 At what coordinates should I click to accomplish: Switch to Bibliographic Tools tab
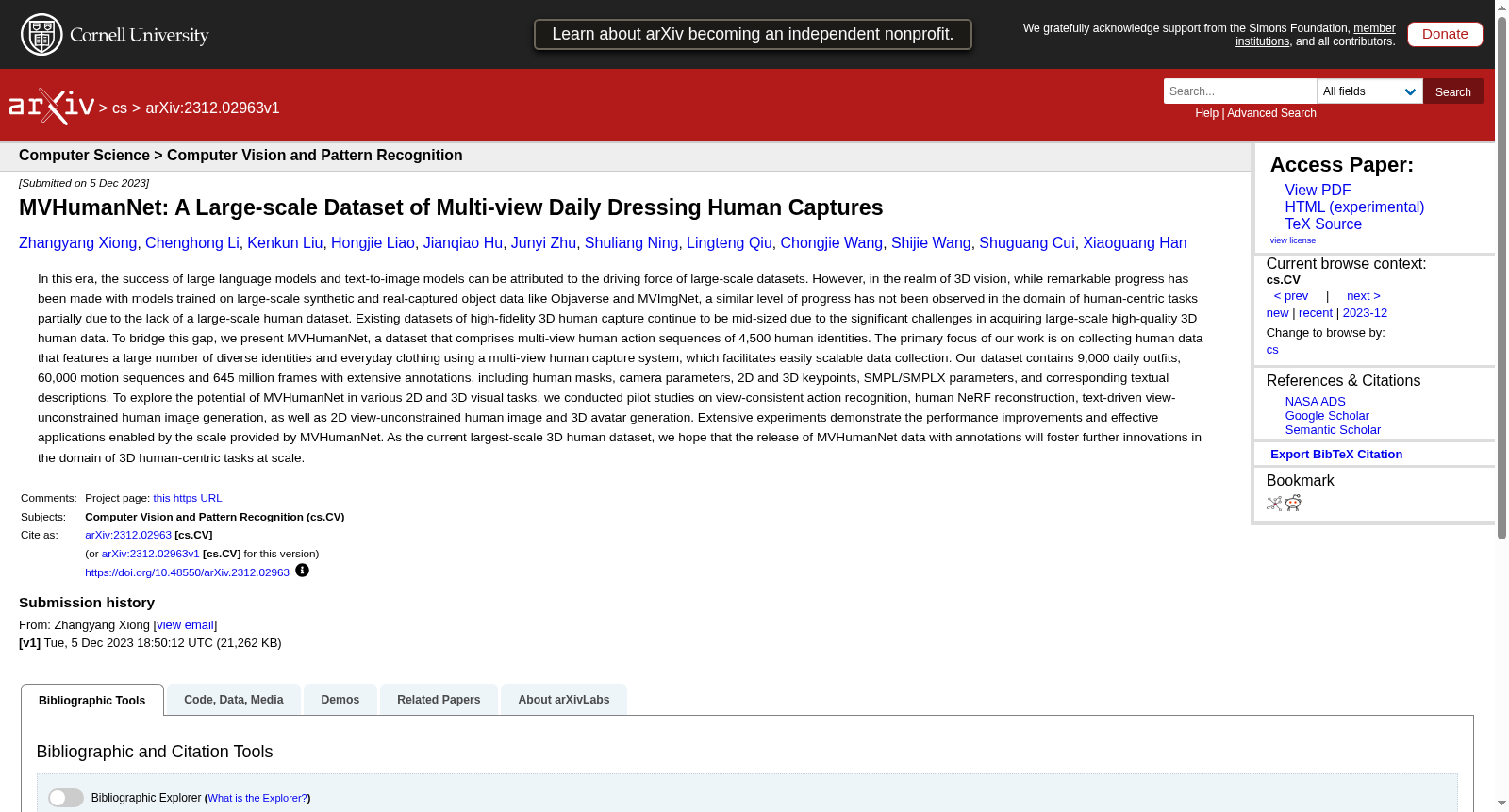click(x=92, y=701)
